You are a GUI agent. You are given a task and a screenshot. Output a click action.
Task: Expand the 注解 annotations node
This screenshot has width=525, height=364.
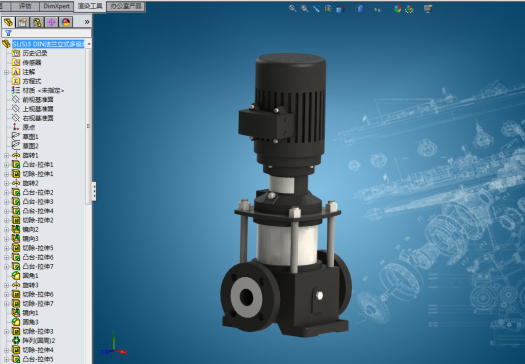pyautogui.click(x=6, y=72)
